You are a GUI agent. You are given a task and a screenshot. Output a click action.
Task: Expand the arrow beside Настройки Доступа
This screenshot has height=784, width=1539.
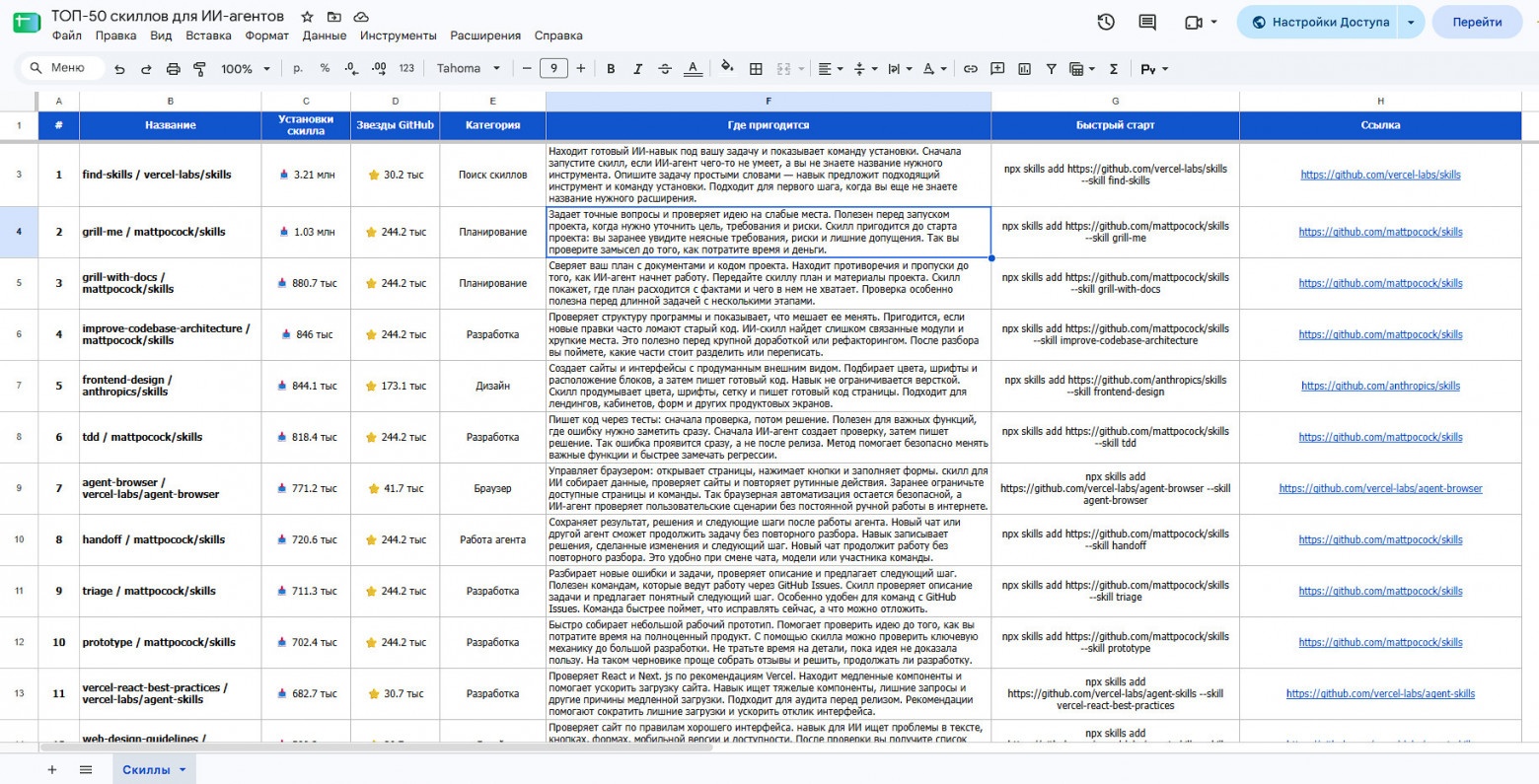(x=1411, y=22)
